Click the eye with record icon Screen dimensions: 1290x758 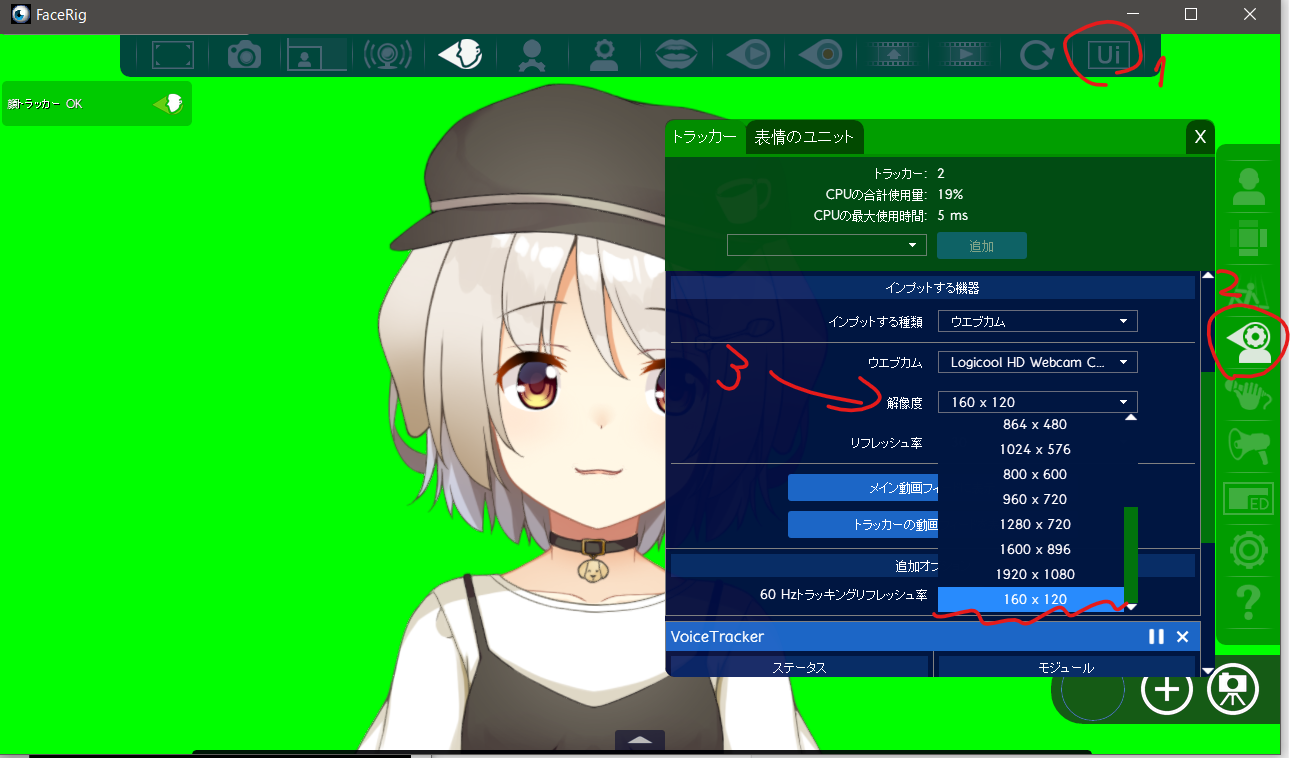click(819, 55)
